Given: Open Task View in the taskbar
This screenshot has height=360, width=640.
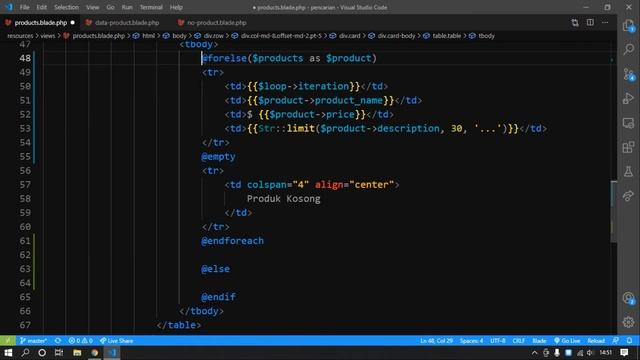Looking at the screenshot, I should tap(59, 353).
